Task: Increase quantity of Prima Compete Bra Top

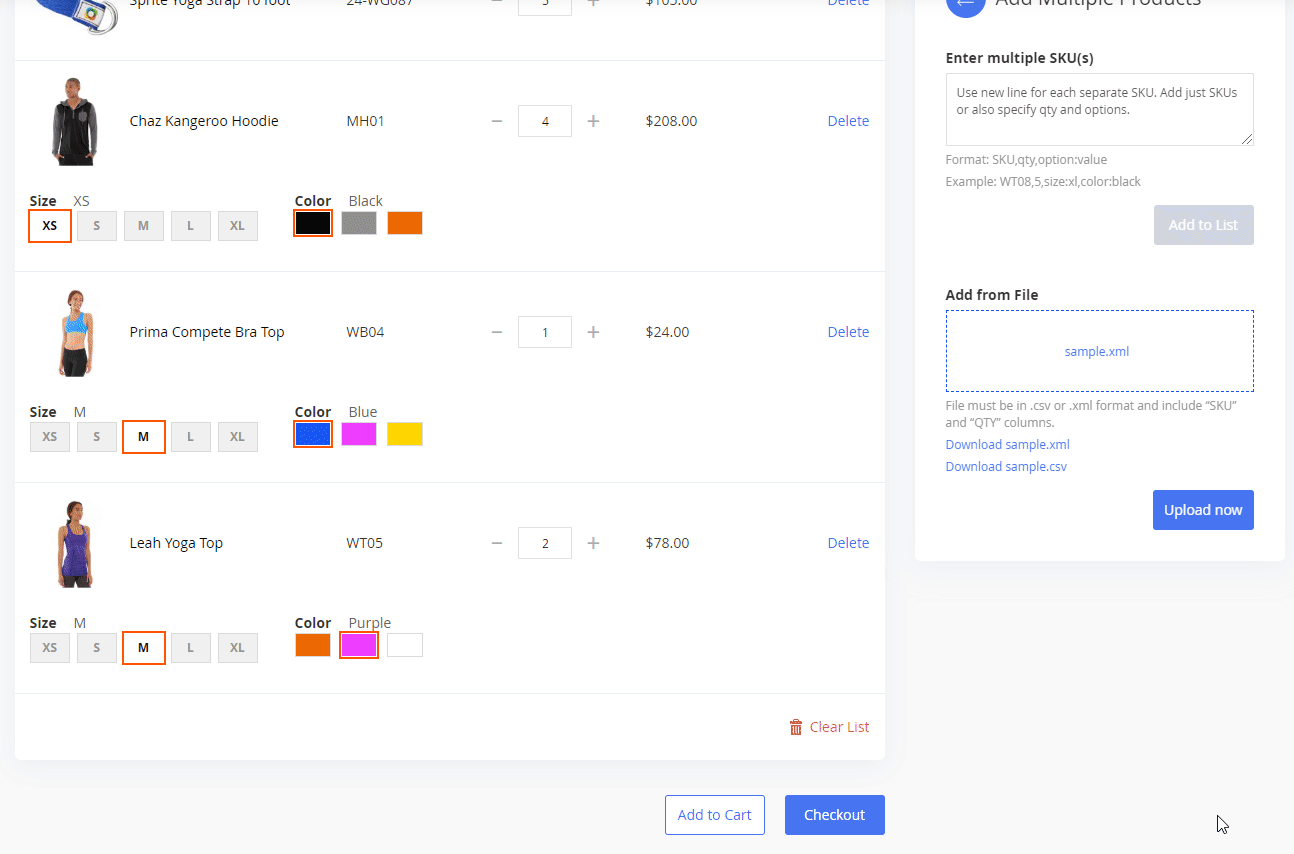Action: pyautogui.click(x=593, y=332)
